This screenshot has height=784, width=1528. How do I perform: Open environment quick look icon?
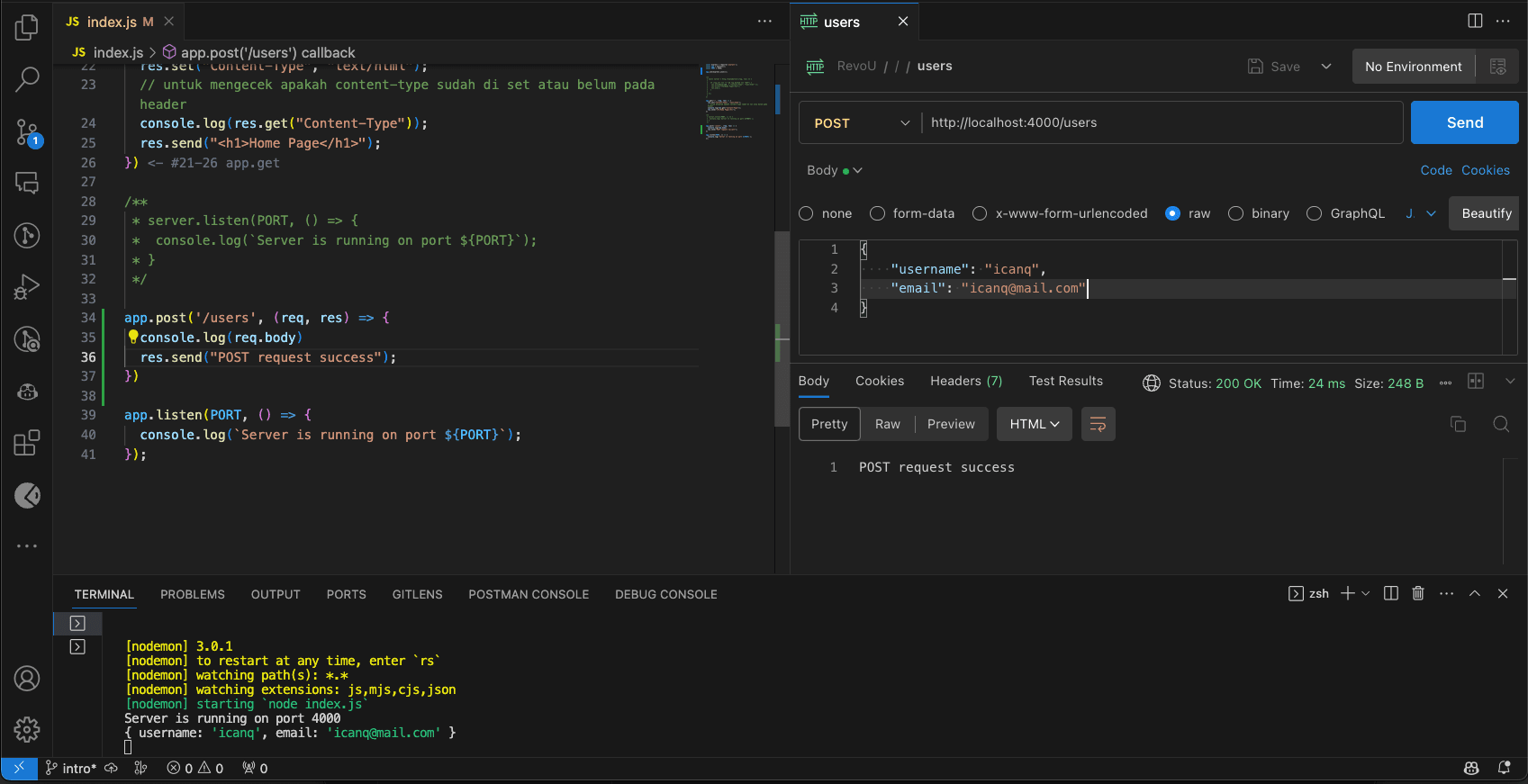coord(1497,67)
